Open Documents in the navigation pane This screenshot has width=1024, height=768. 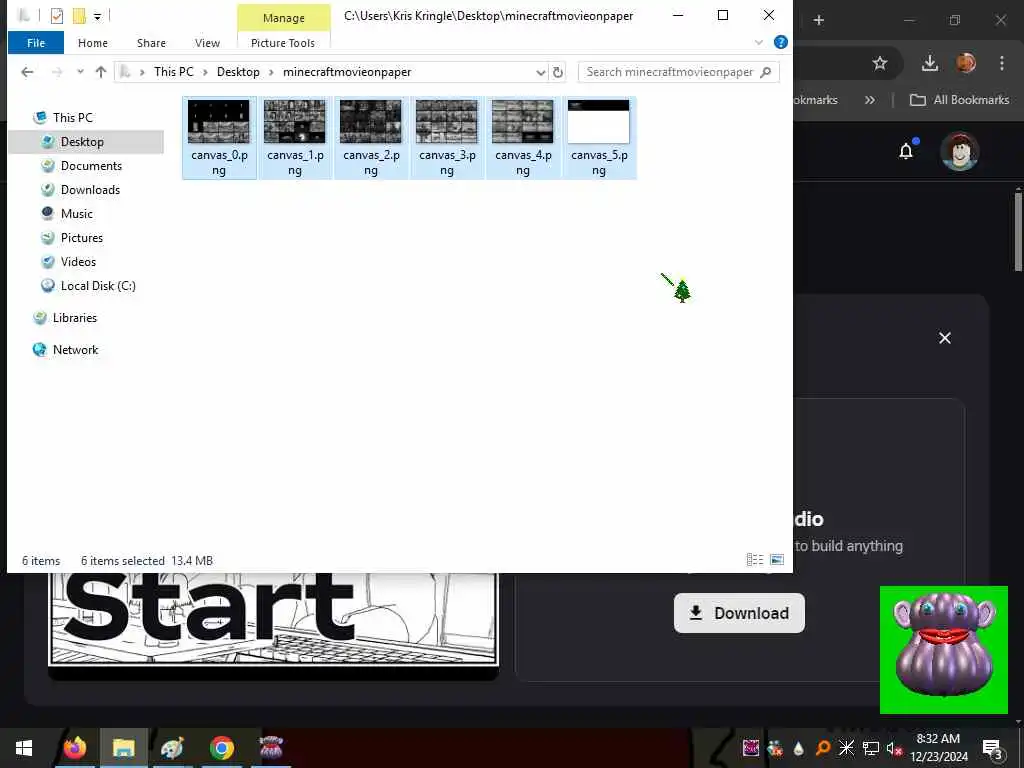[91, 166]
